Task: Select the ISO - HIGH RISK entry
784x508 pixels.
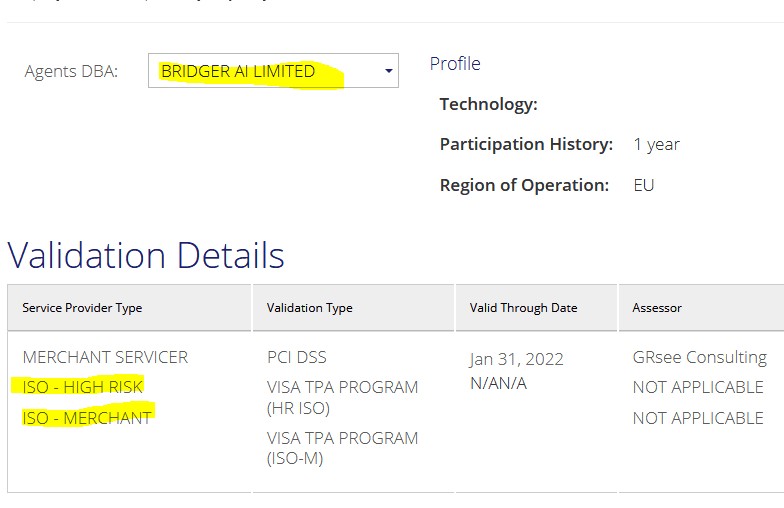Action: [x=82, y=387]
